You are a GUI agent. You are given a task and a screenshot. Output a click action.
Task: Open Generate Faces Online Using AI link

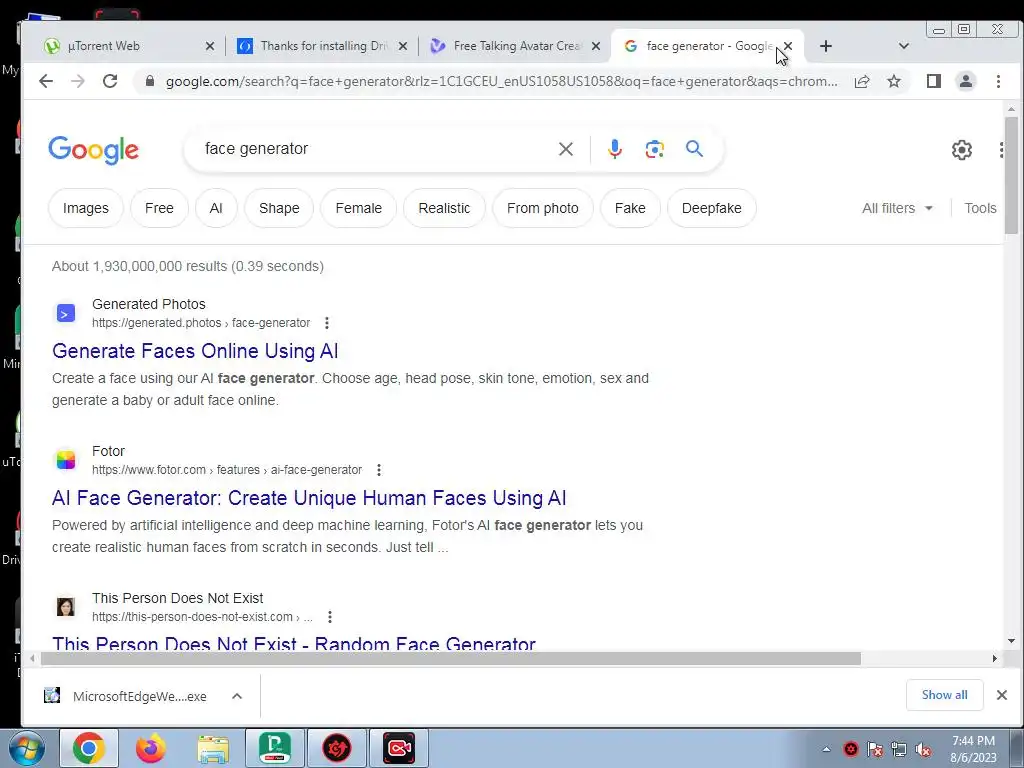[x=195, y=351]
